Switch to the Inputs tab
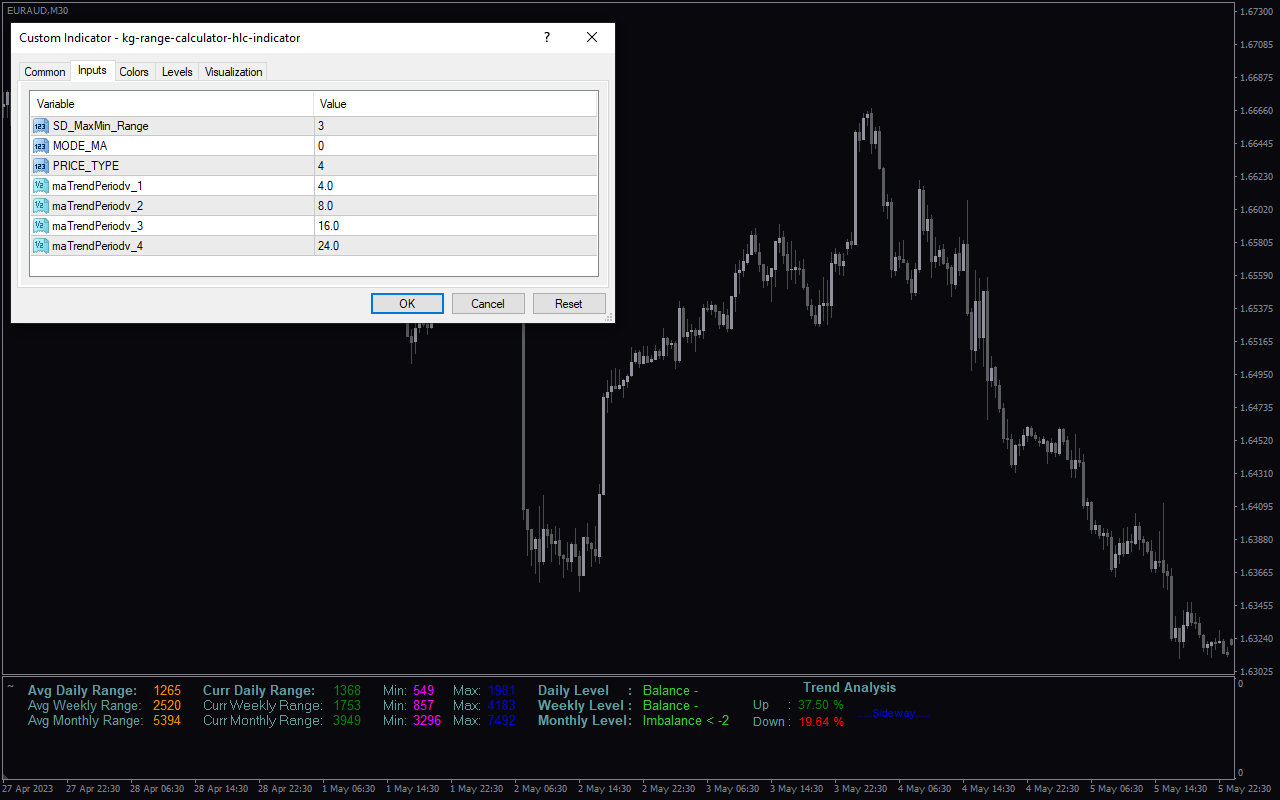 tap(92, 71)
